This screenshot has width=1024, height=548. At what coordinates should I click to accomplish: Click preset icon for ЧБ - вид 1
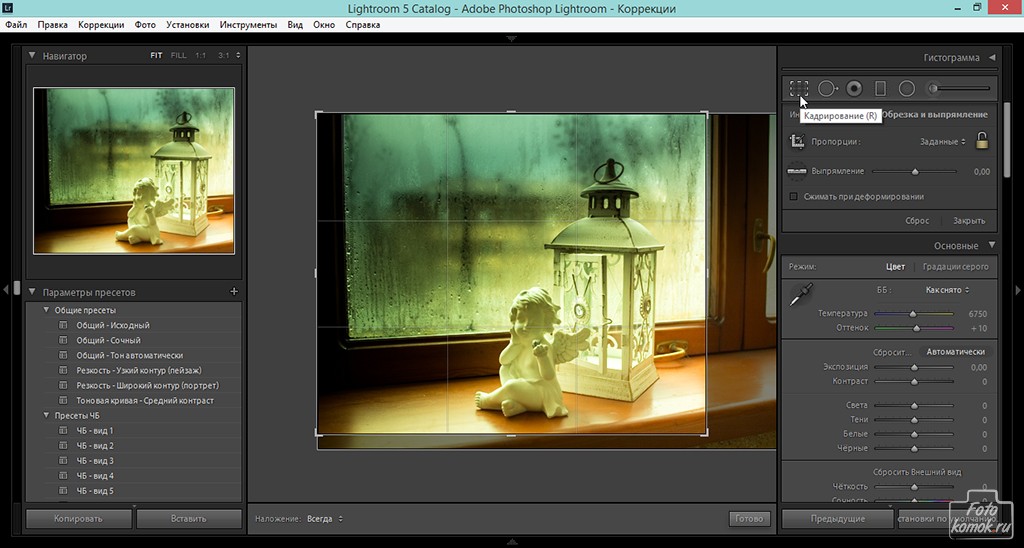tap(63, 430)
